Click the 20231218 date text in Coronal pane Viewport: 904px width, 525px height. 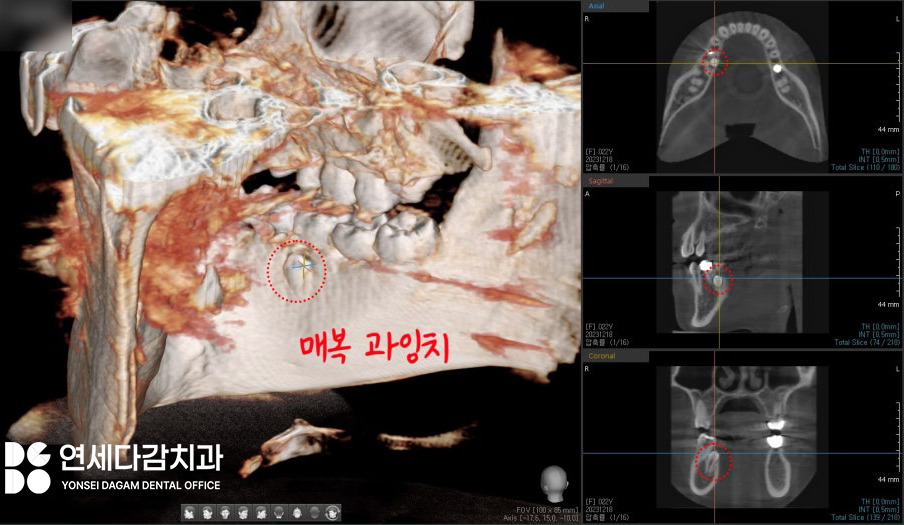599,509
